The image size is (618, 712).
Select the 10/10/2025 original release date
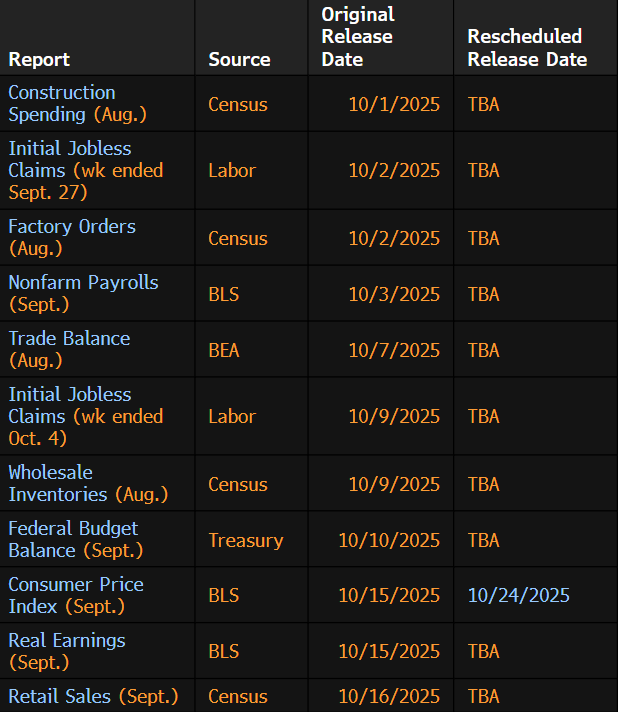pyautogui.click(x=389, y=540)
